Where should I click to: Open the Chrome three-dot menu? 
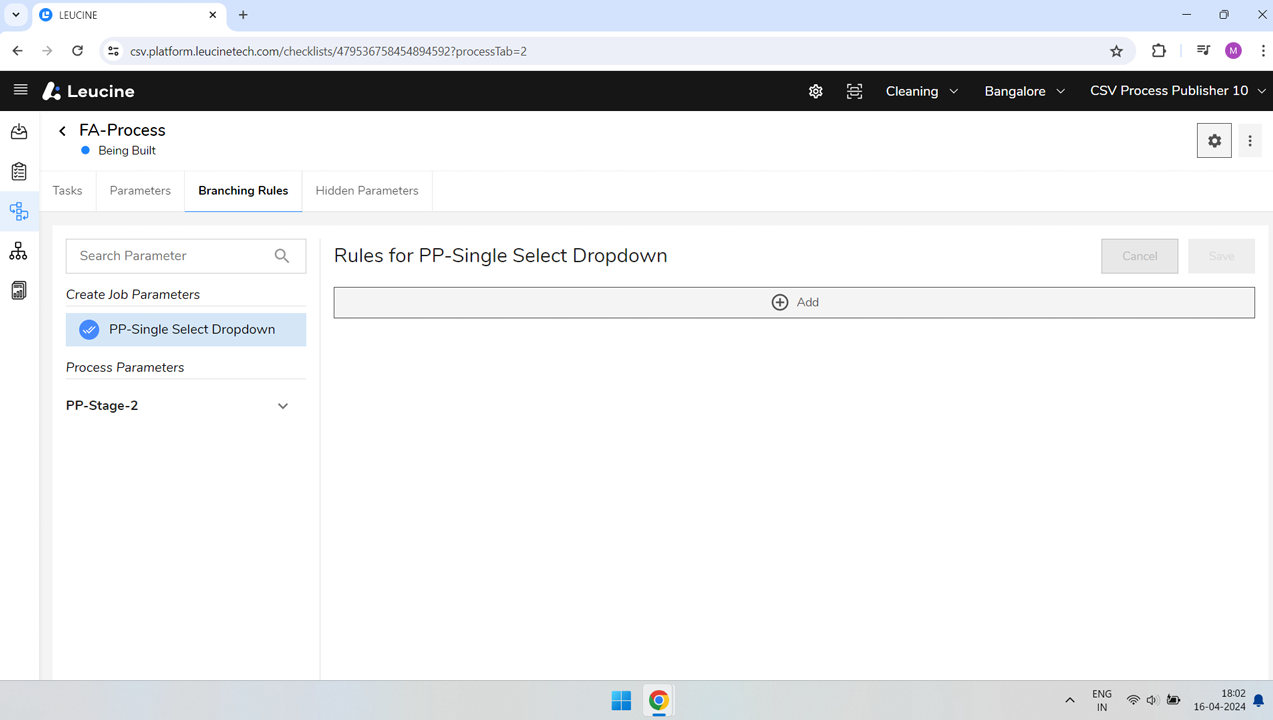pos(1262,51)
